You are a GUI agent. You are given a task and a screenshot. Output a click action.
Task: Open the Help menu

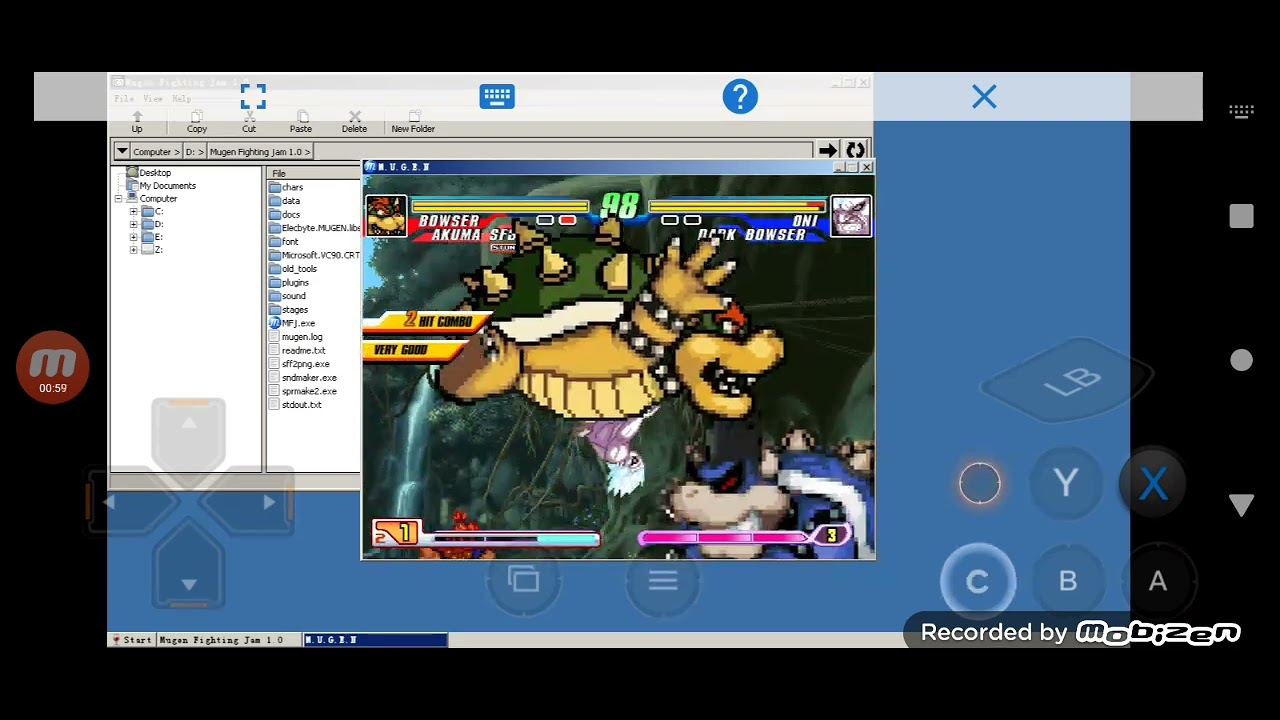click(x=181, y=99)
